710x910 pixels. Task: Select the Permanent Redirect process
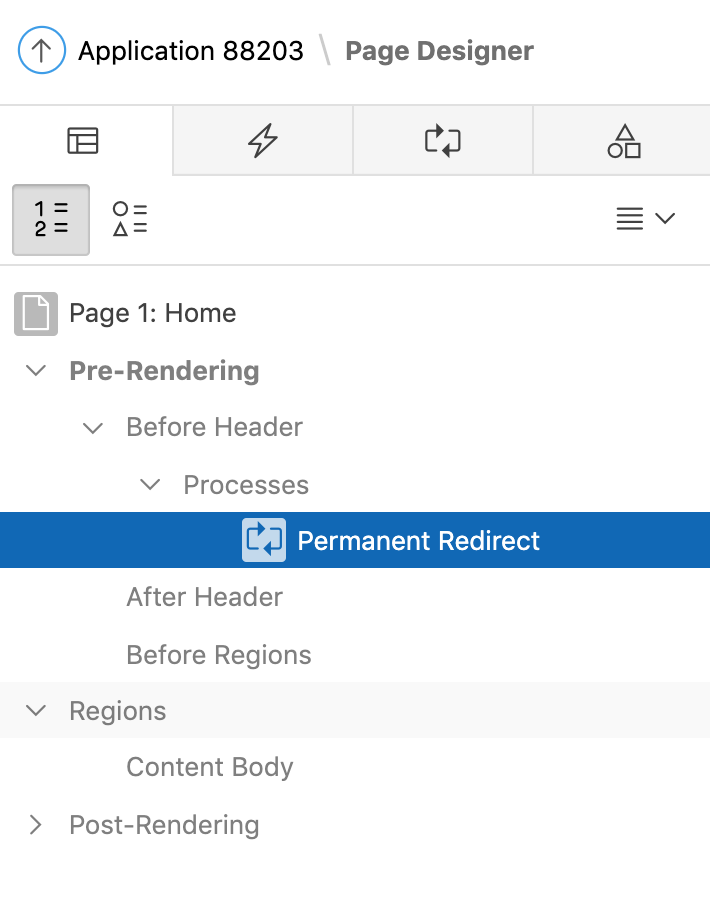click(418, 541)
